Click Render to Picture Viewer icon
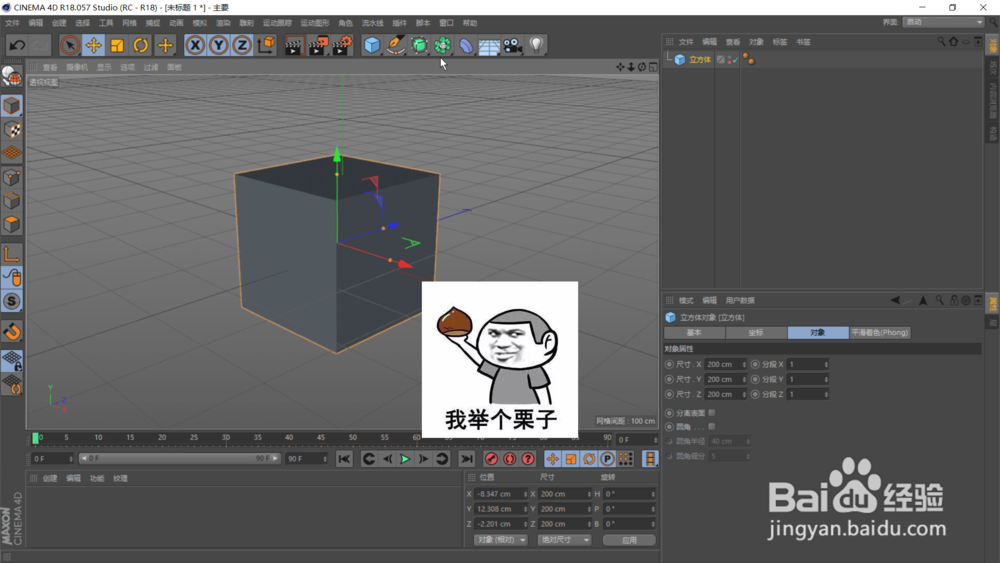 (x=318, y=45)
